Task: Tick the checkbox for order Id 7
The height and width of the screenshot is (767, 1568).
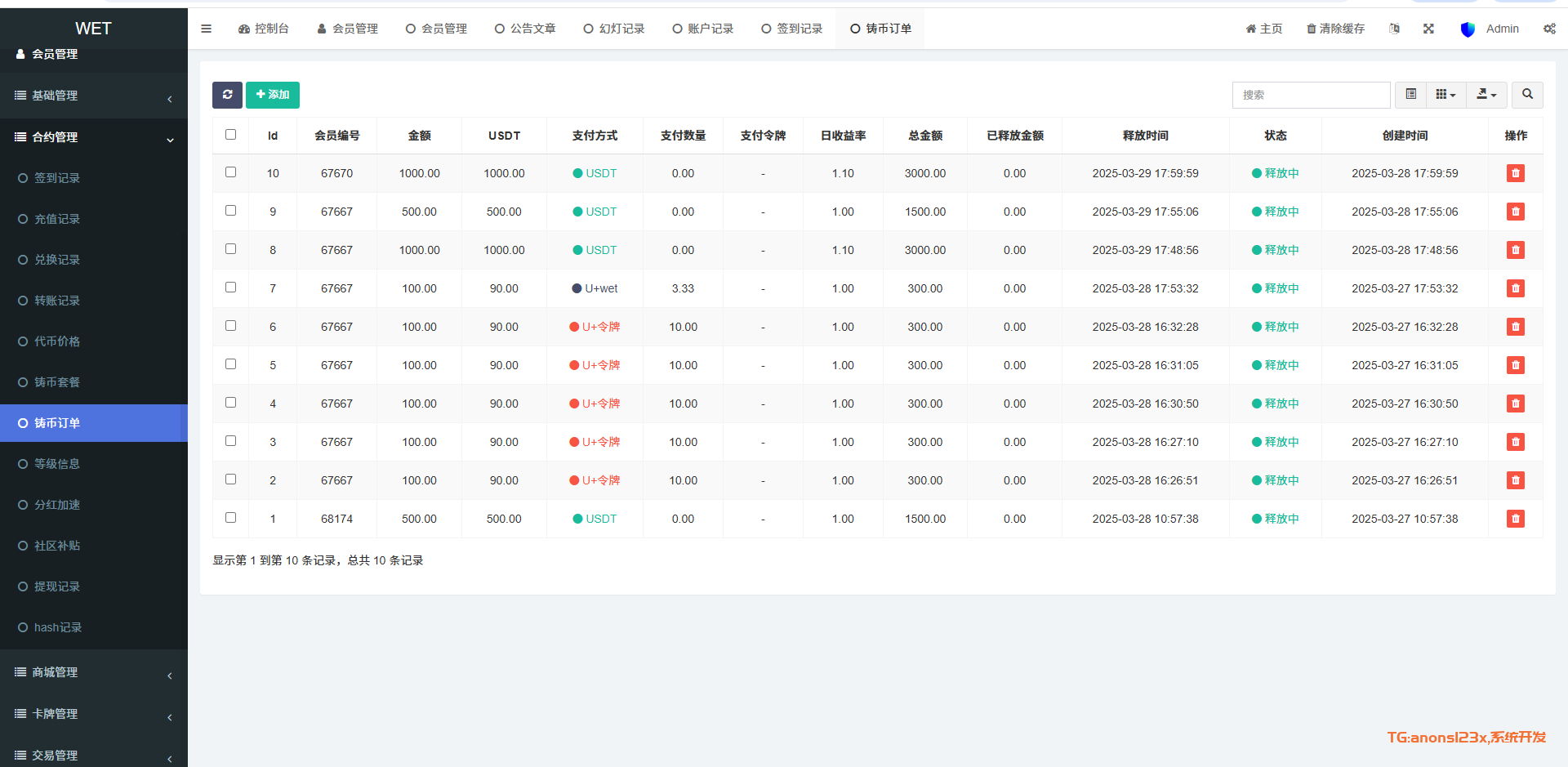Action: (230, 288)
